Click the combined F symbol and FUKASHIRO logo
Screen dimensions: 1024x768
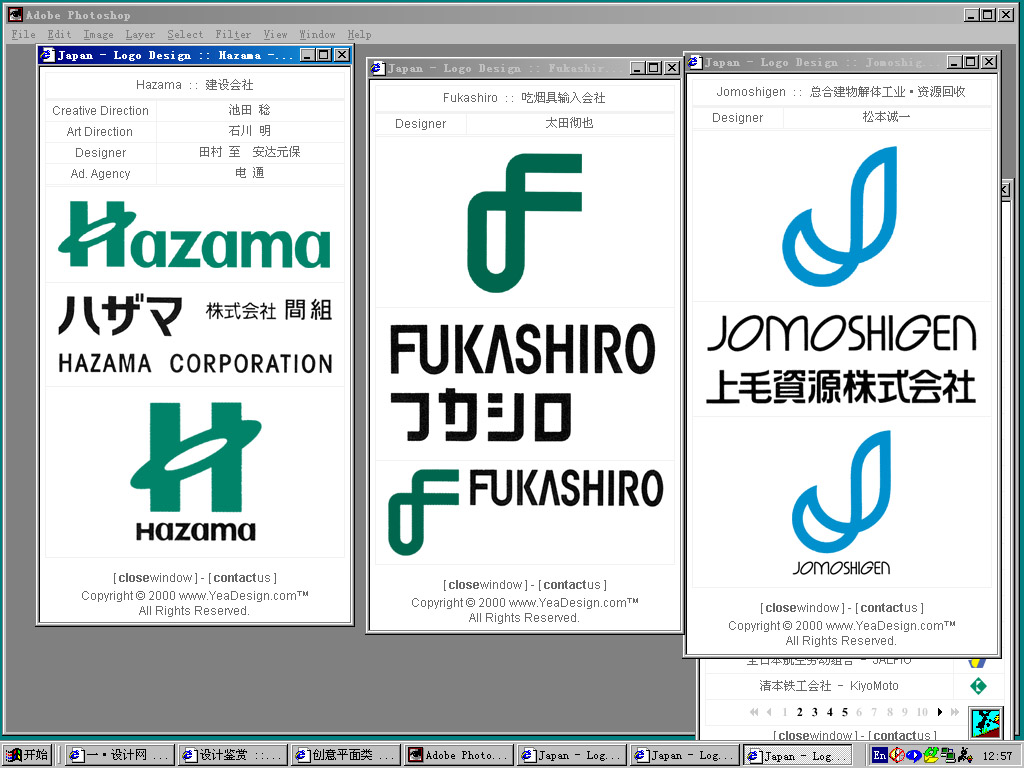526,512
